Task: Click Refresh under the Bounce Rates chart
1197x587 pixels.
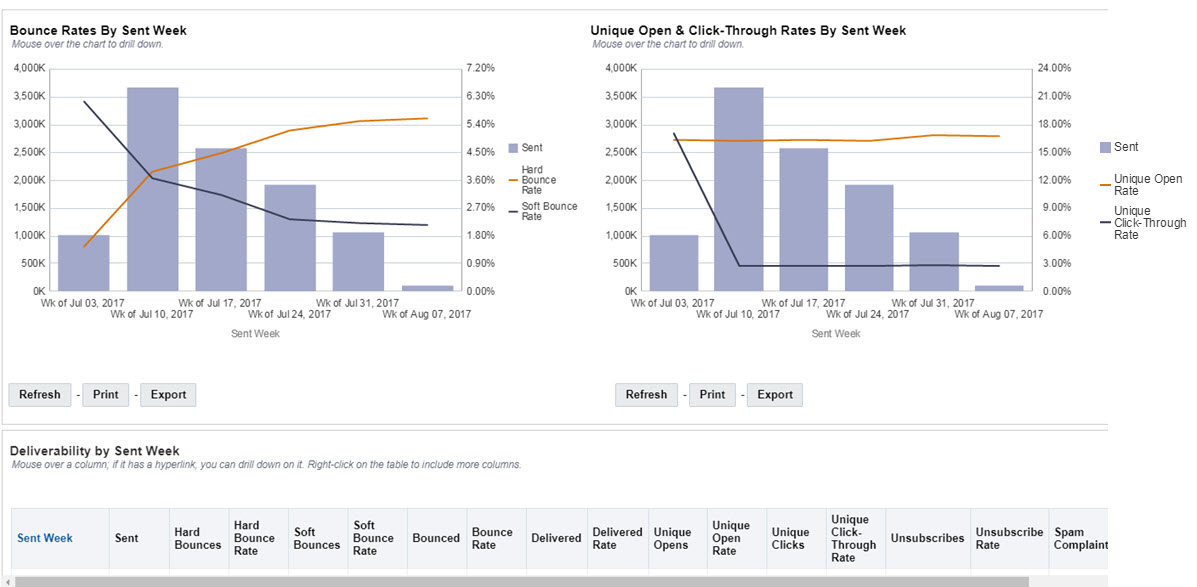Action: coord(40,395)
